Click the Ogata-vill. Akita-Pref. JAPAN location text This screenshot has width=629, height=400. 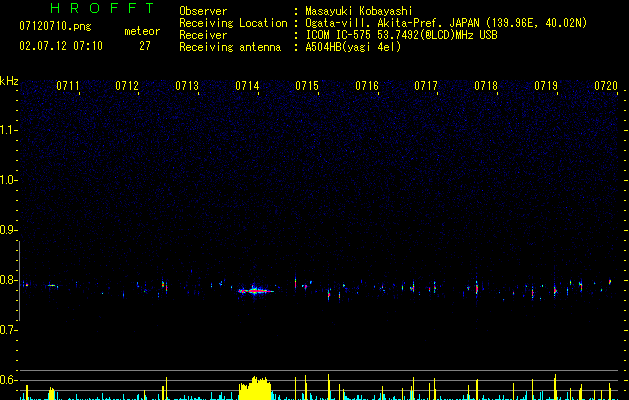(446, 23)
